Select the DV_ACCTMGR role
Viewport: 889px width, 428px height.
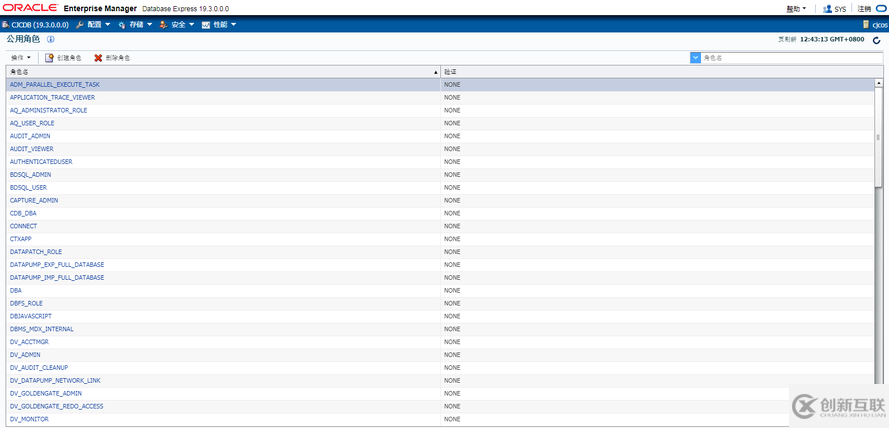pos(29,342)
